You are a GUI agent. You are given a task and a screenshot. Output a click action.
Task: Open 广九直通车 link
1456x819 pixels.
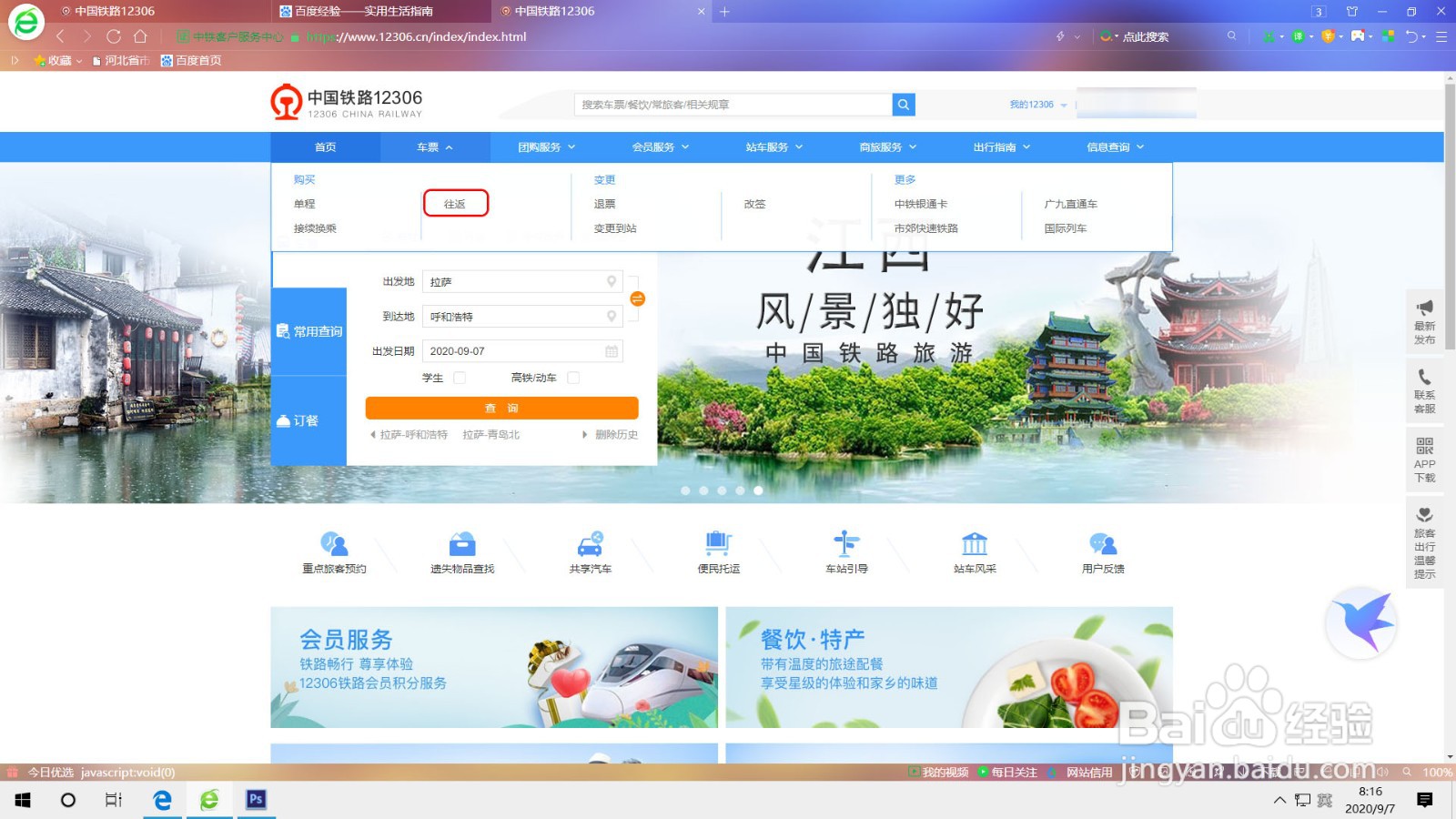pos(1071,204)
